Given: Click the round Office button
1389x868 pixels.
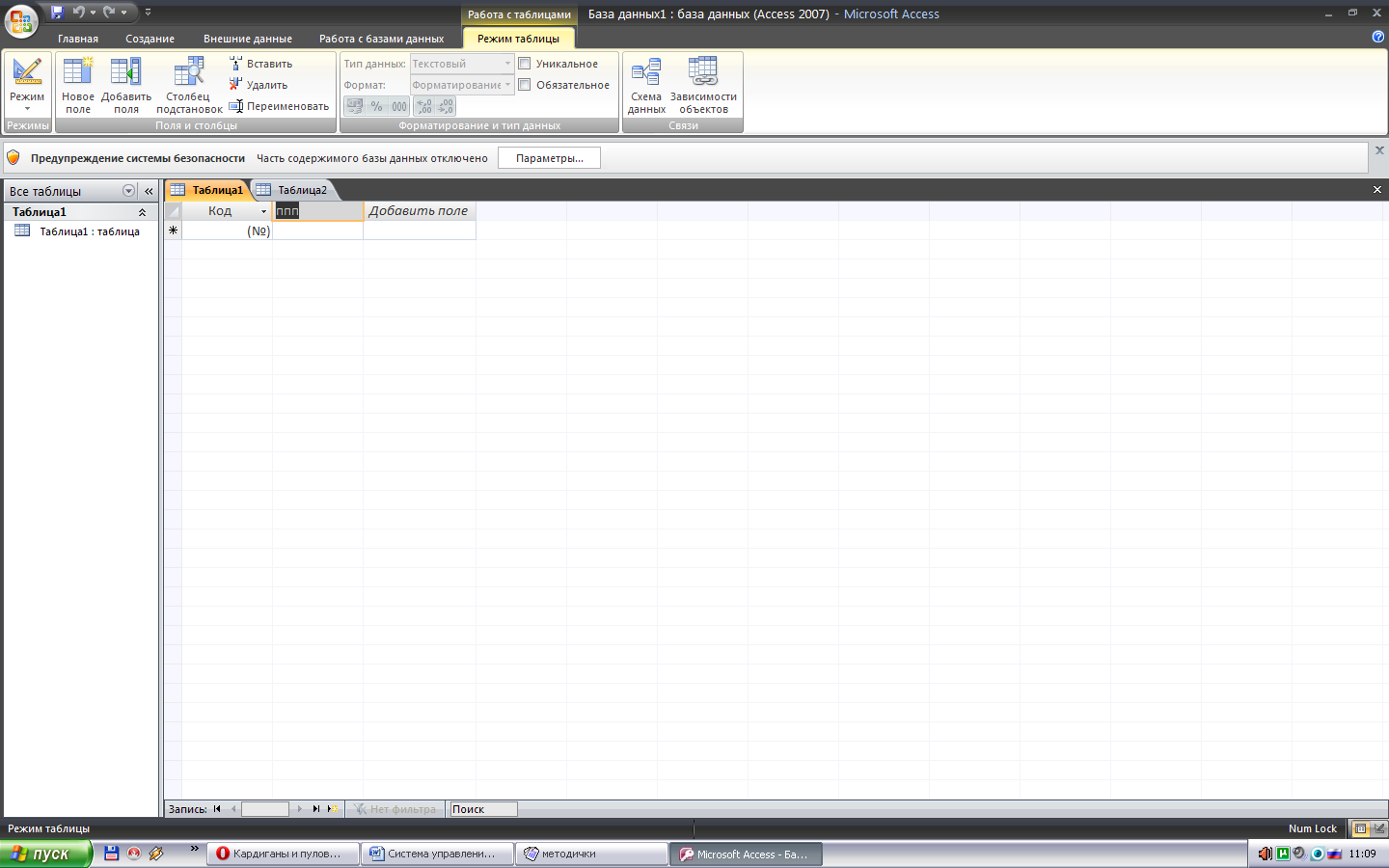Looking at the screenshot, I should point(20,20).
